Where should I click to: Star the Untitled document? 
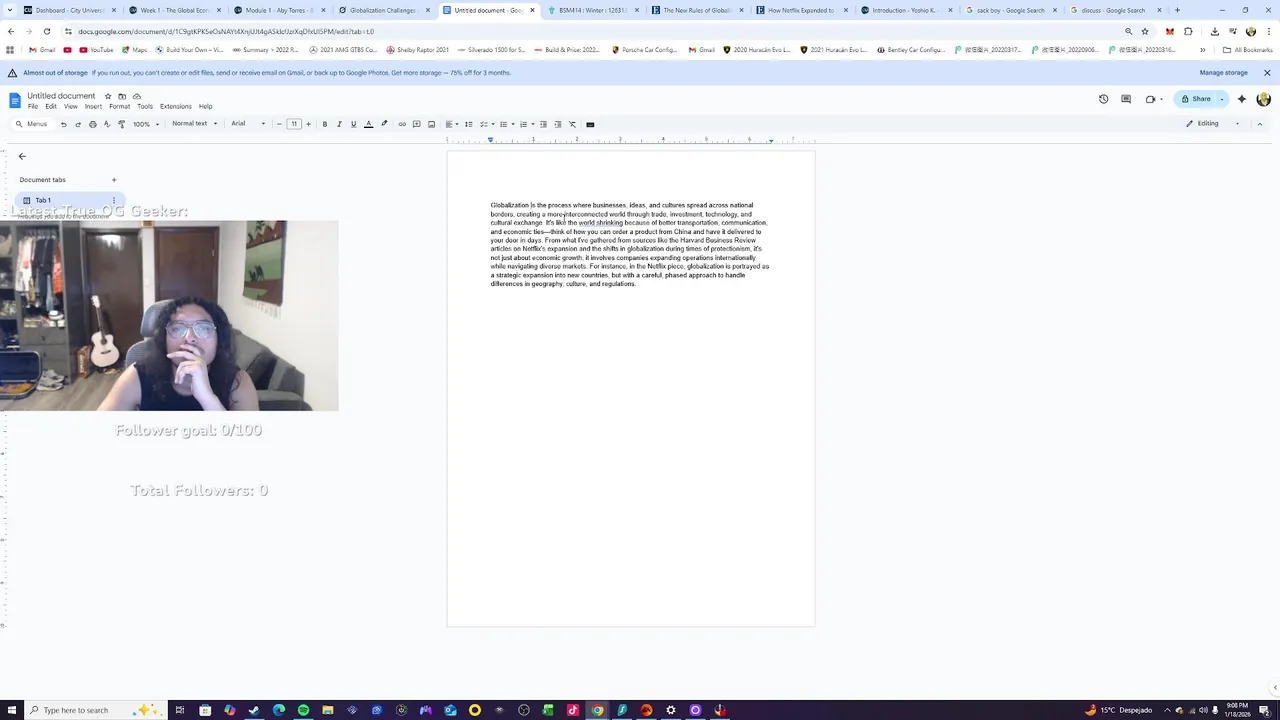point(108,96)
